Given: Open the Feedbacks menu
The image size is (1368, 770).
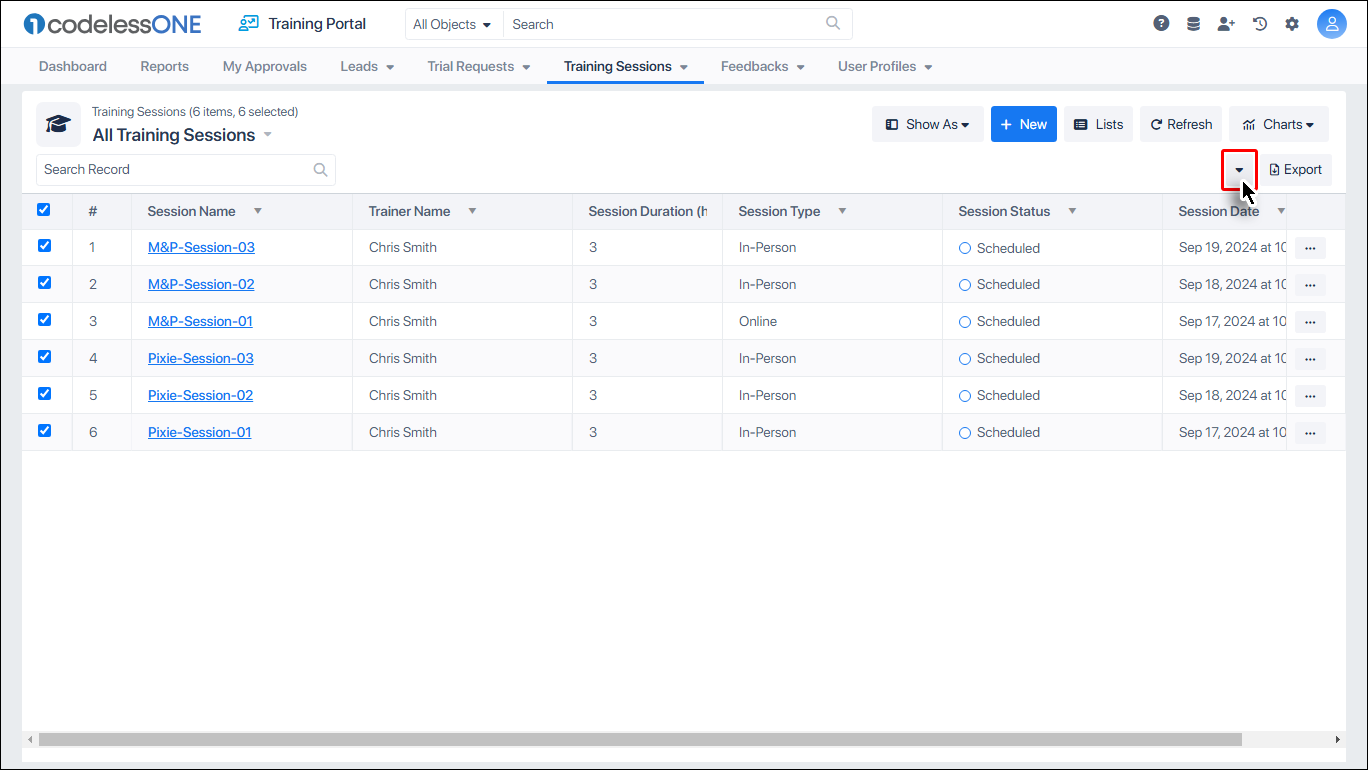Looking at the screenshot, I should pos(762,66).
